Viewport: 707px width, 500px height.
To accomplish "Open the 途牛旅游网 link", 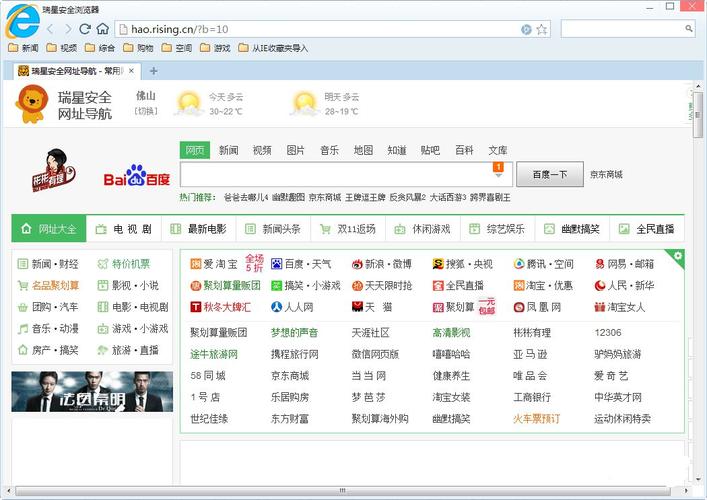I will pyautogui.click(x=214, y=354).
